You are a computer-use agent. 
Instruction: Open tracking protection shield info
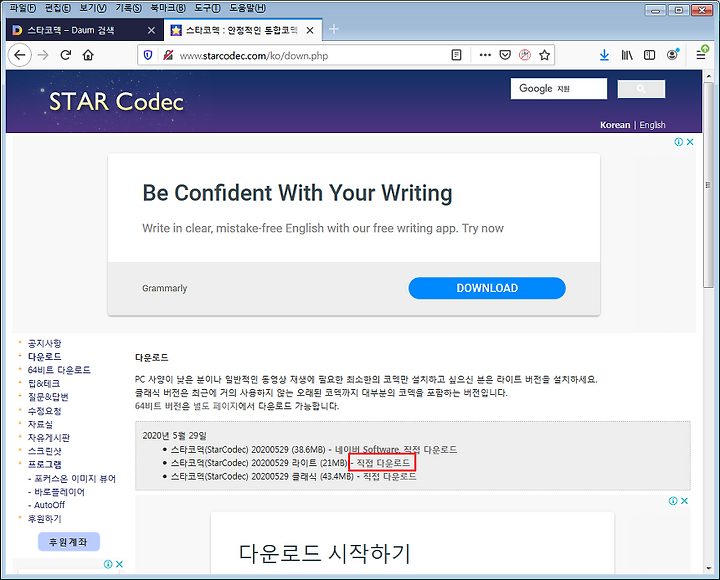tap(148, 56)
